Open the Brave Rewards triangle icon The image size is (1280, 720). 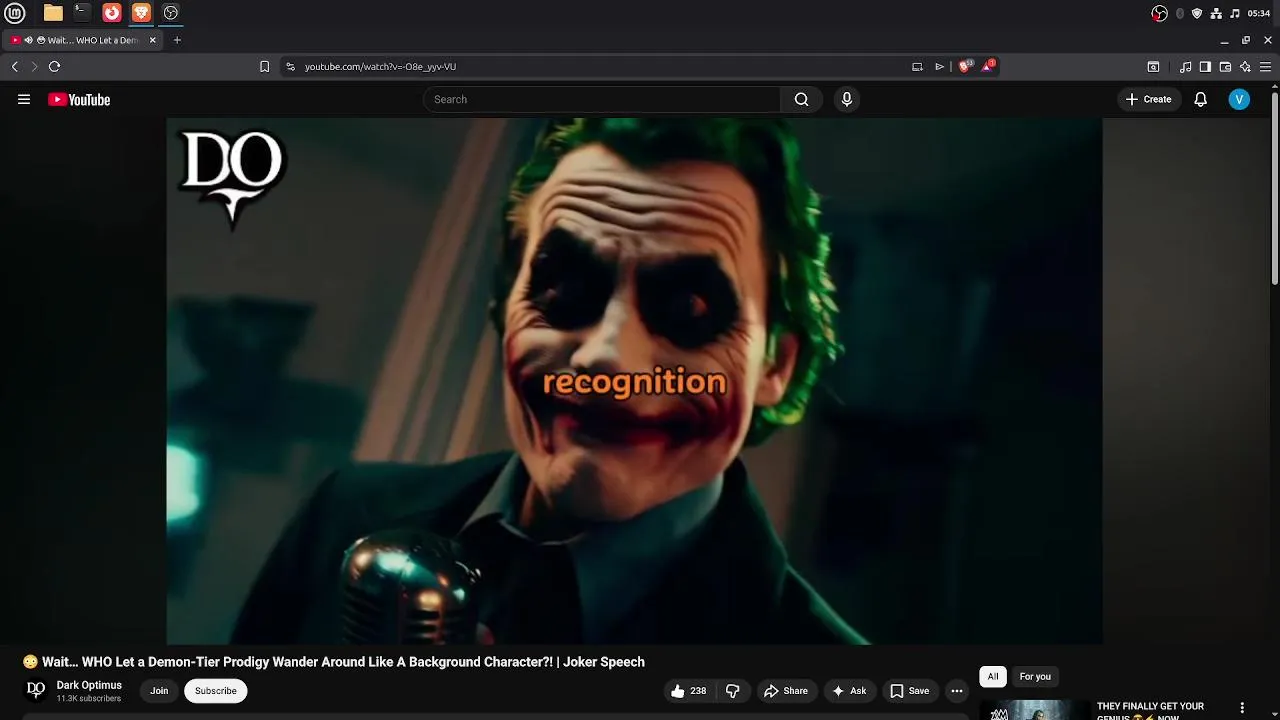pyautogui.click(x=989, y=66)
